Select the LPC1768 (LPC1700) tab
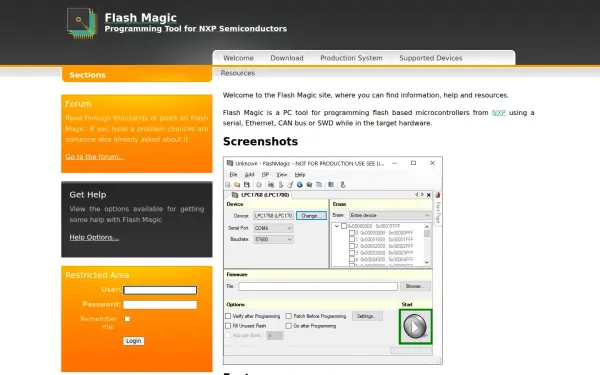The height and width of the screenshot is (375, 600). point(260,195)
